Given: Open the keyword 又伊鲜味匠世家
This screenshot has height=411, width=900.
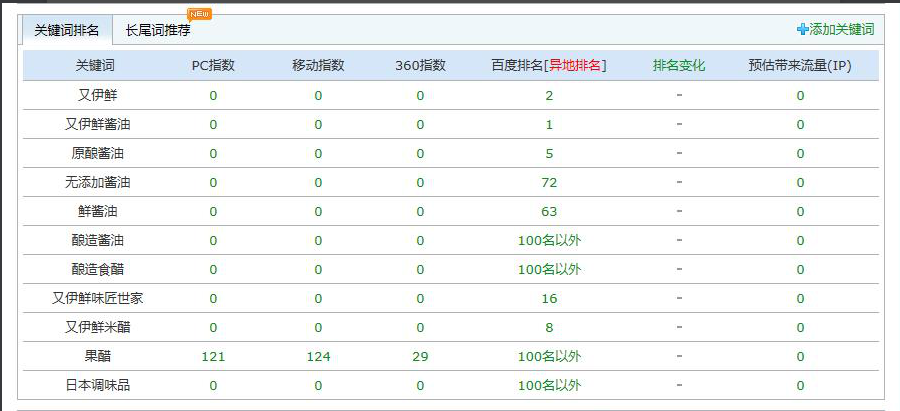Looking at the screenshot, I should coord(95,299).
